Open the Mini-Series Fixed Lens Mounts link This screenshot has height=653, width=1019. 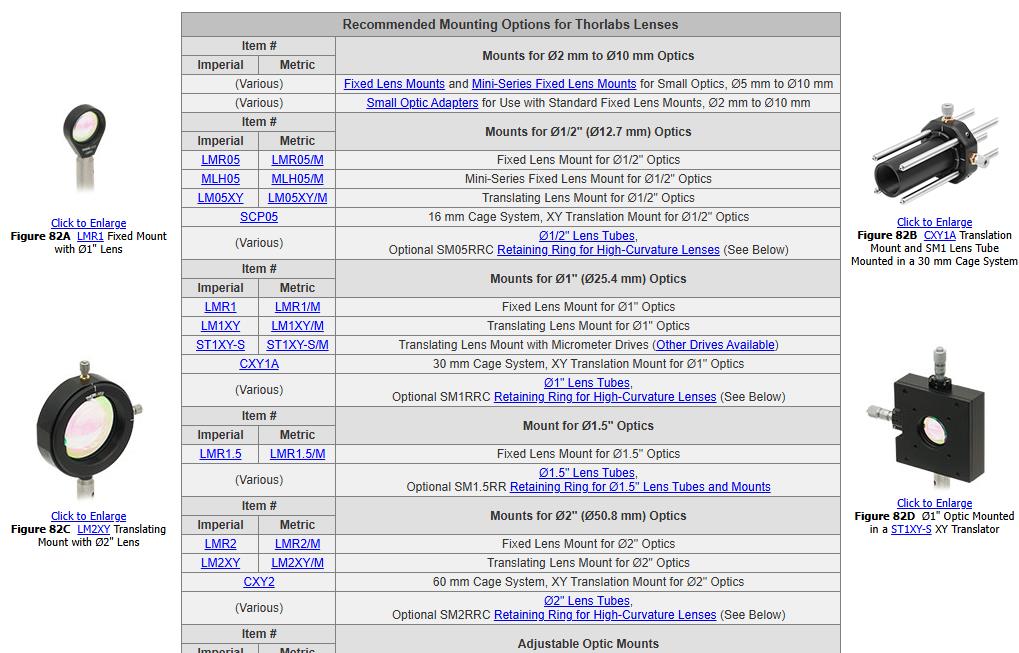click(554, 84)
